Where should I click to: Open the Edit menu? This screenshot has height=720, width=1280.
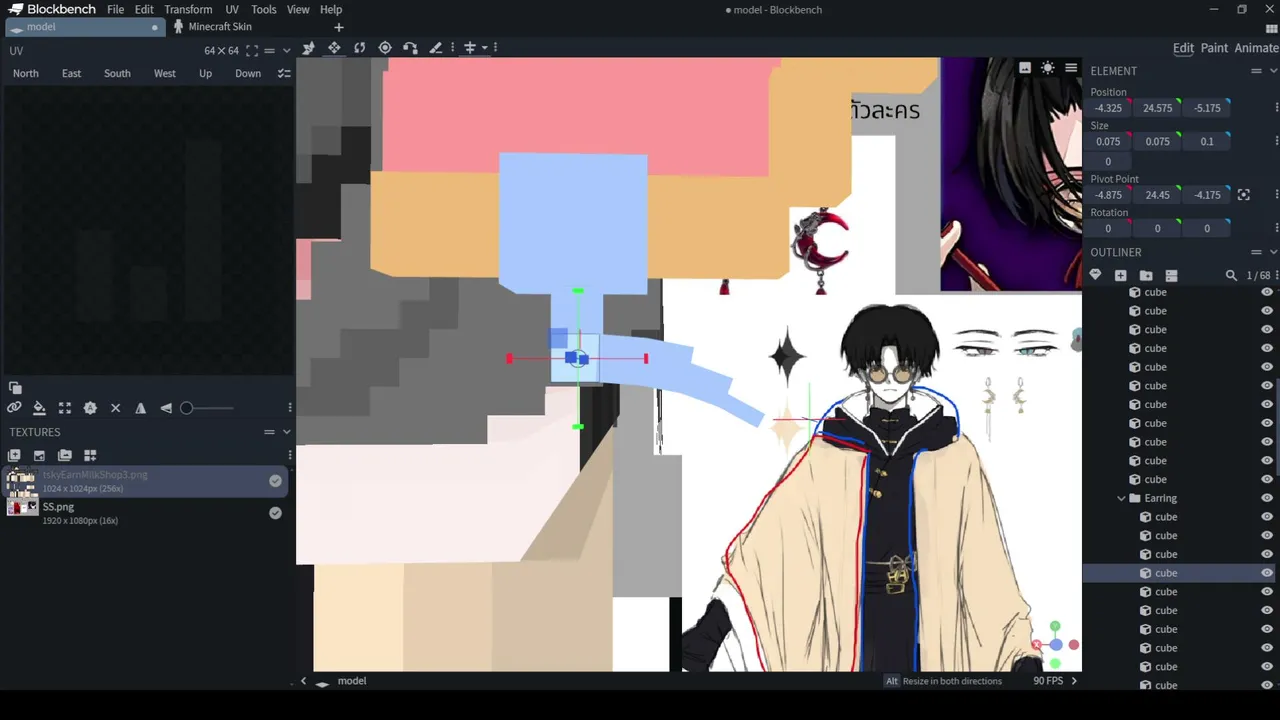point(144,10)
